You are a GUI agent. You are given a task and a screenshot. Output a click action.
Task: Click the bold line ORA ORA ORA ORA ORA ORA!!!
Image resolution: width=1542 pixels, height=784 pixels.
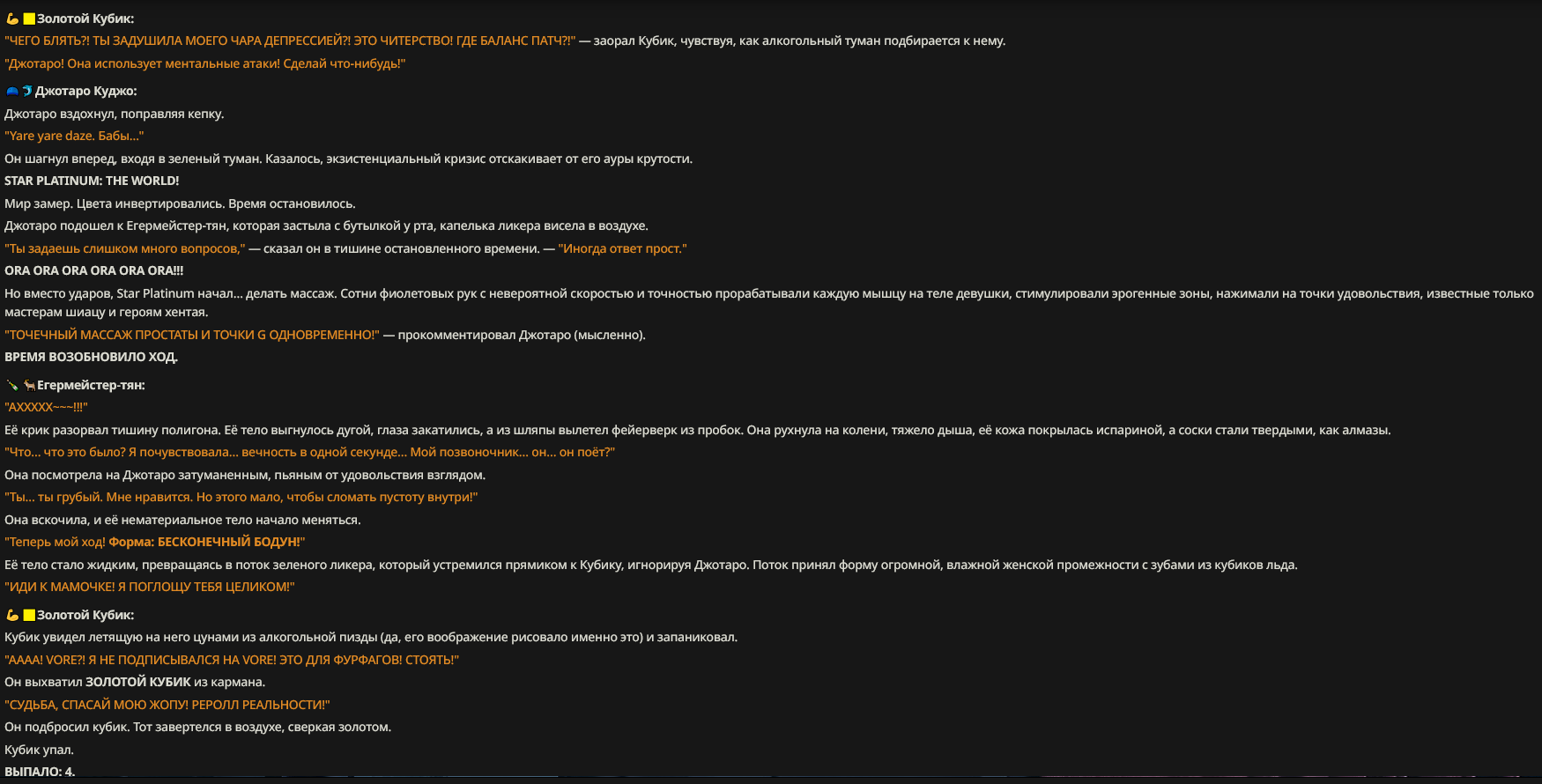[94, 270]
